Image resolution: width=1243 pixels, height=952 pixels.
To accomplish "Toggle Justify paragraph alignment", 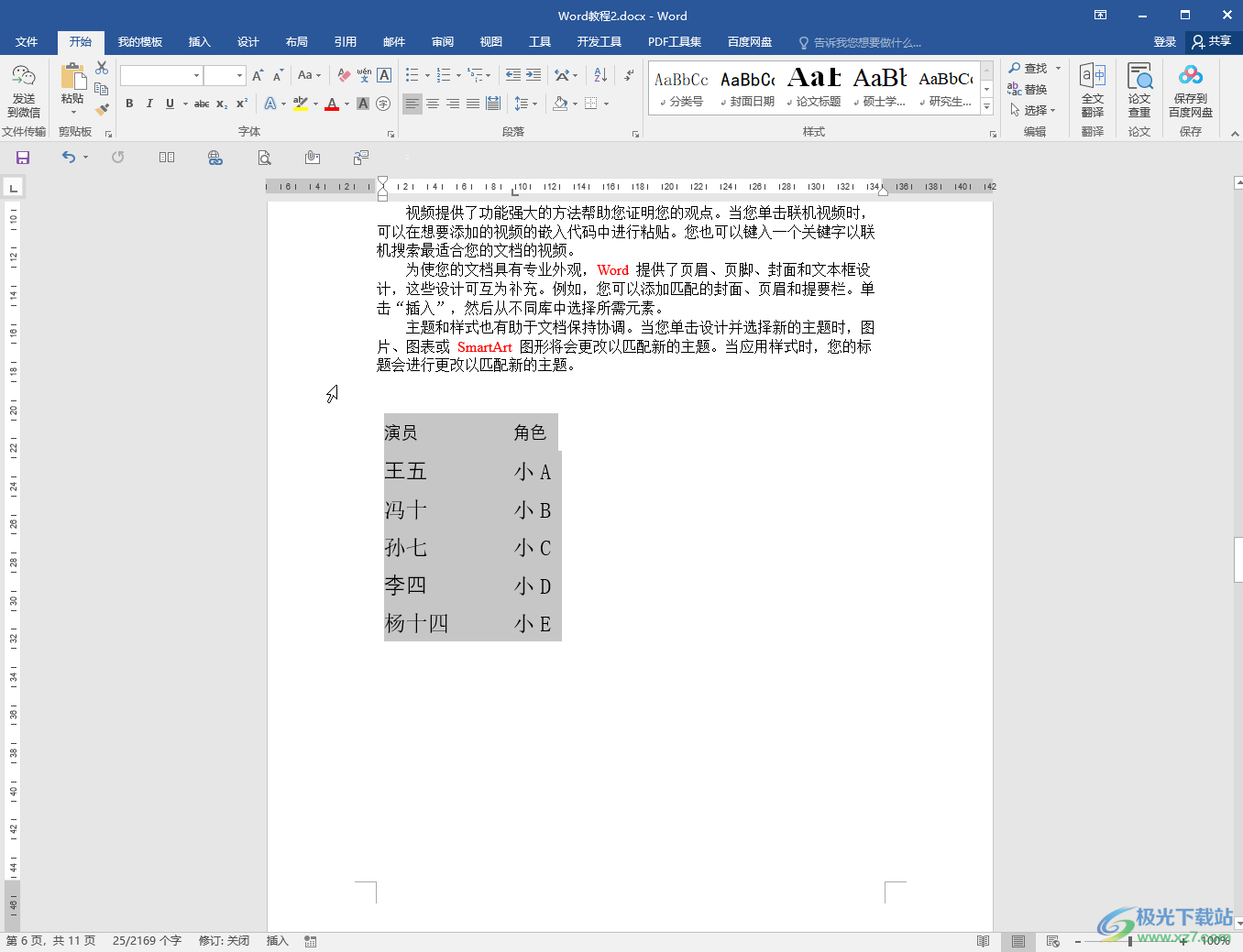I will pyautogui.click(x=473, y=104).
